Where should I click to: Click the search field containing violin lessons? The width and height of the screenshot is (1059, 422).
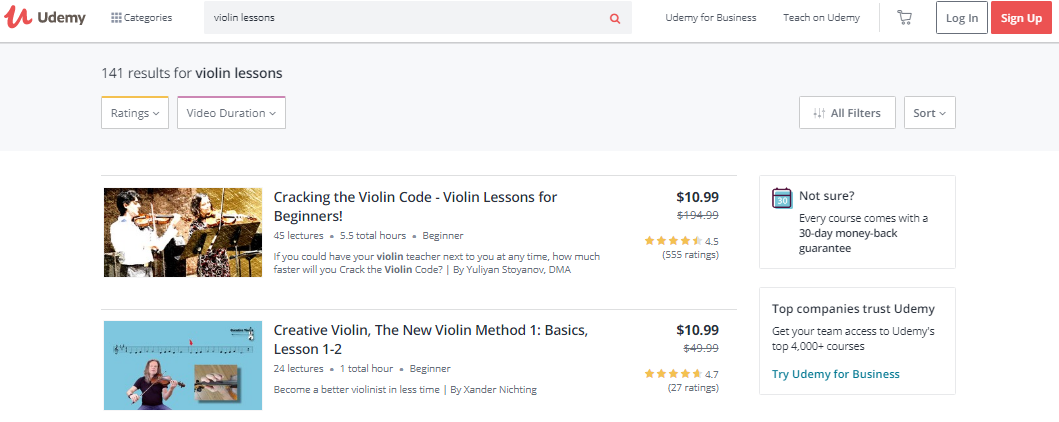[405, 18]
